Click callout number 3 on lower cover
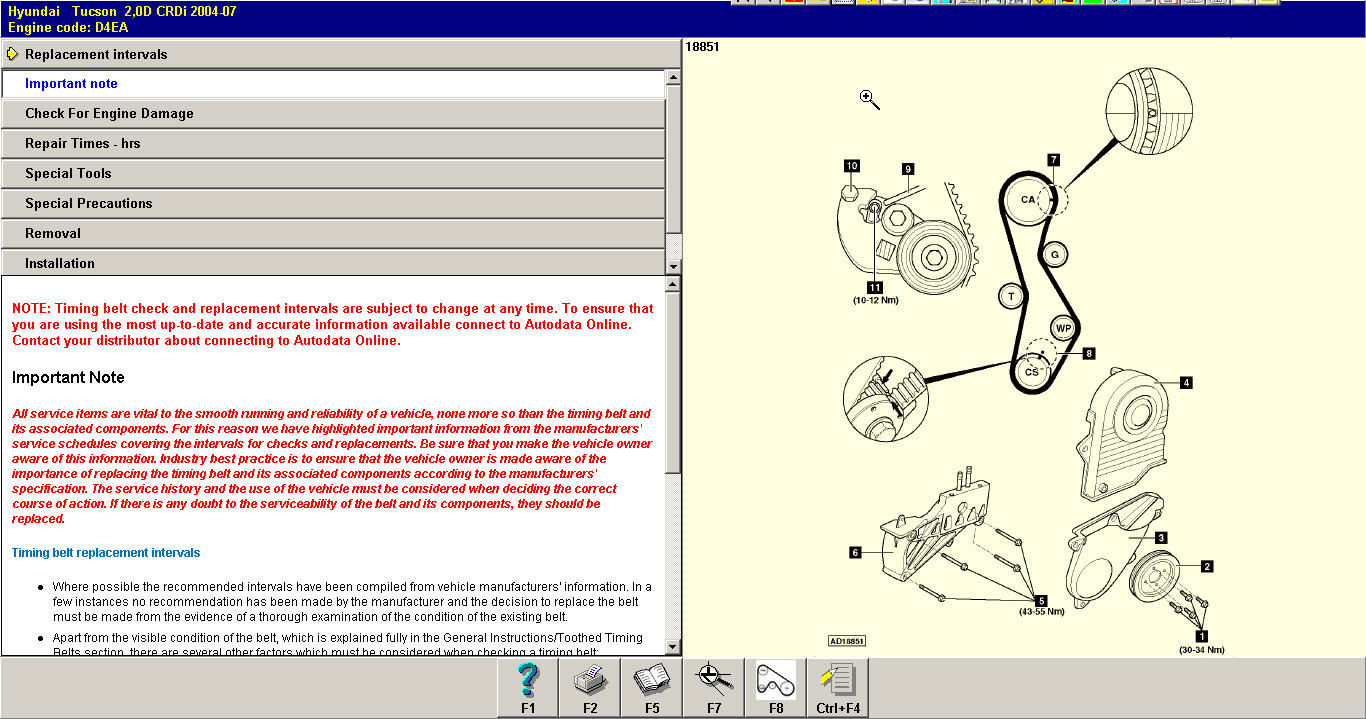1366x719 pixels. pyautogui.click(x=1161, y=537)
